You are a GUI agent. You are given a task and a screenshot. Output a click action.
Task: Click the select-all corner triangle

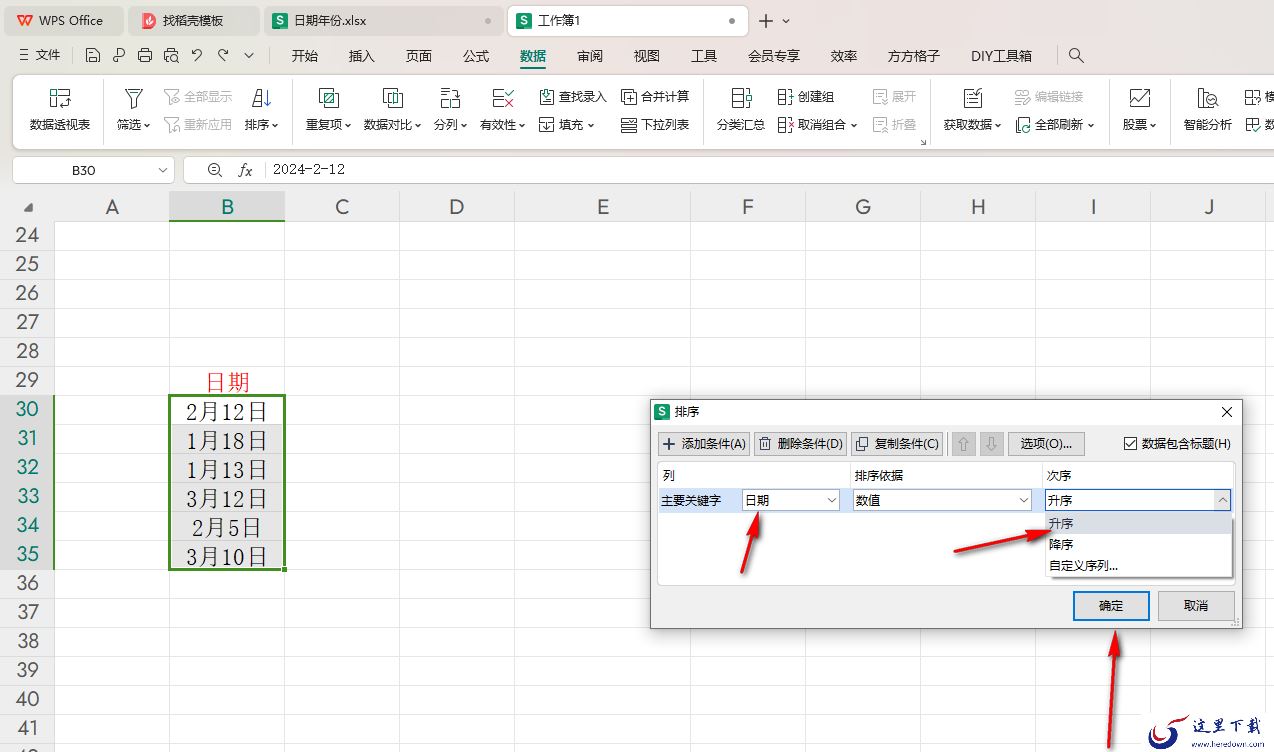[27, 207]
